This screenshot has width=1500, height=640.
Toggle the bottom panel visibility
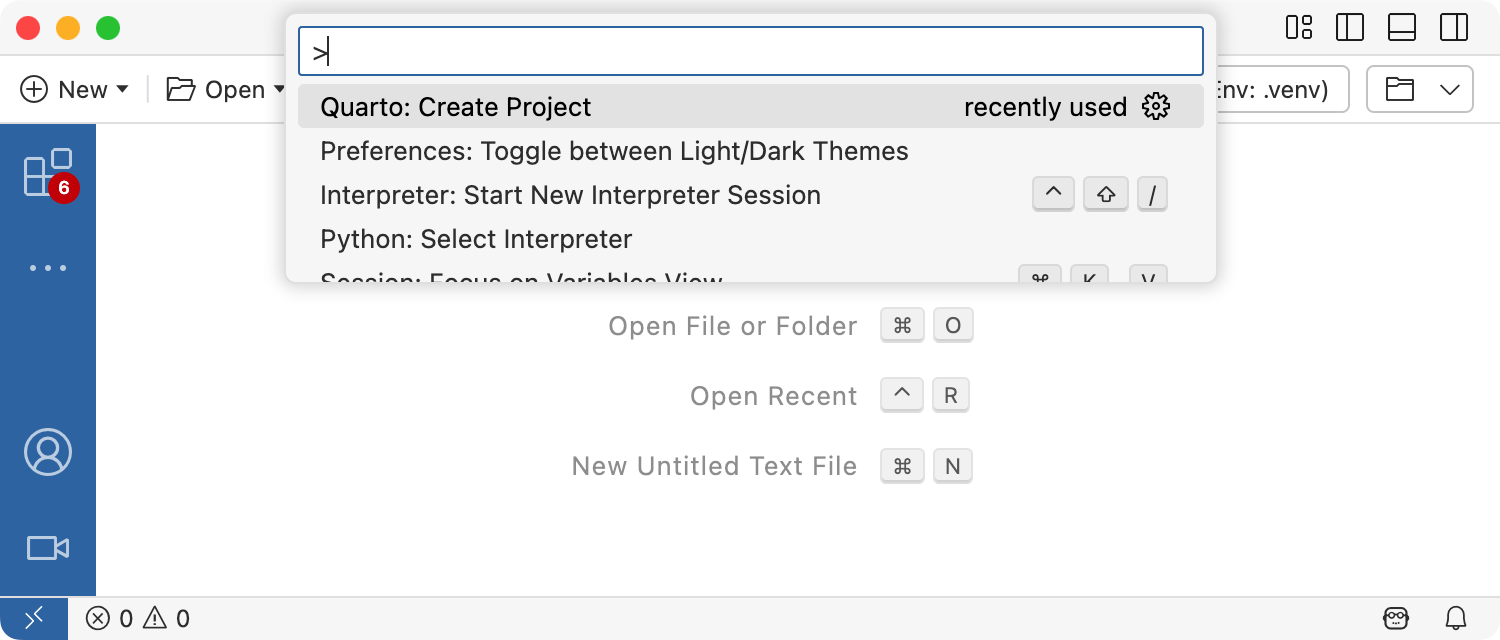point(1402,27)
